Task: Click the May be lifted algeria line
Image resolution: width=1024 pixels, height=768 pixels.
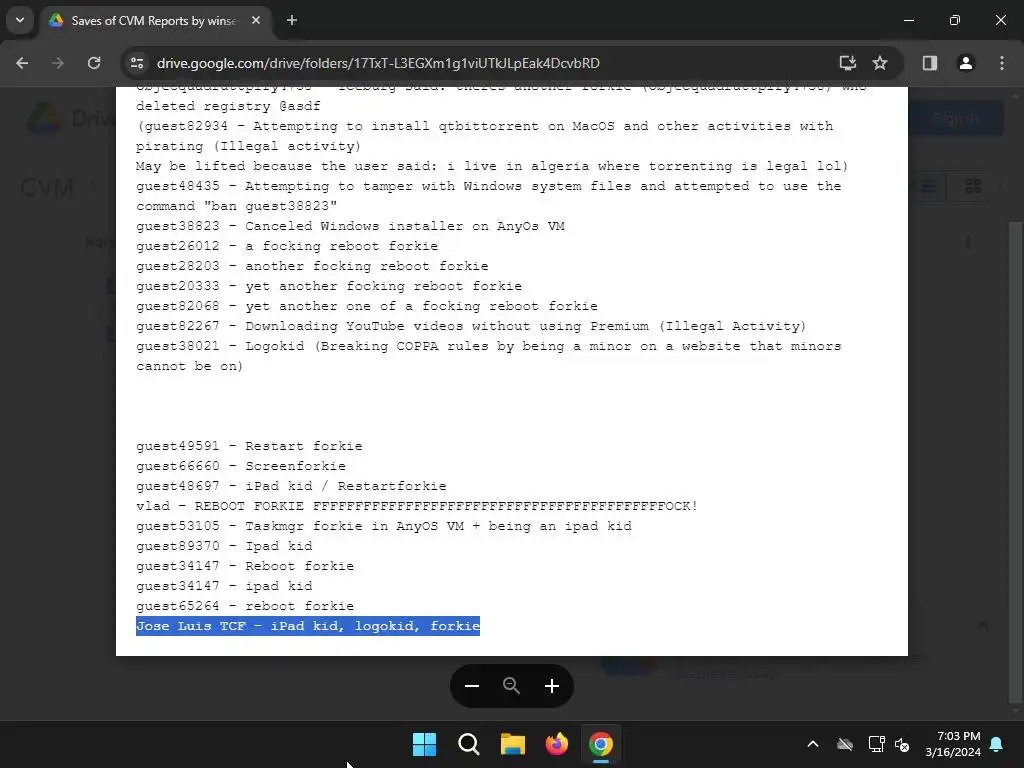Action: coord(492,166)
